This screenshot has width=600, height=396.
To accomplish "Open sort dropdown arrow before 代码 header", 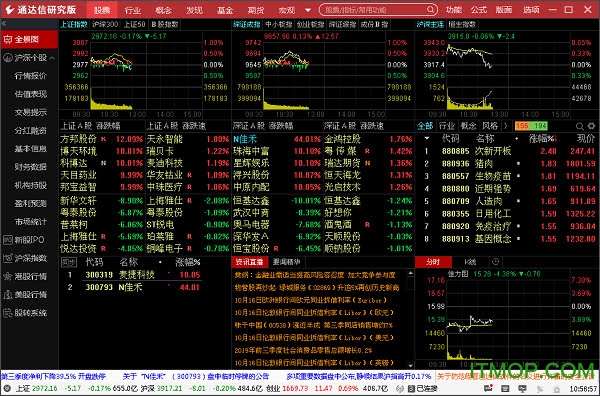I will [427, 139].
